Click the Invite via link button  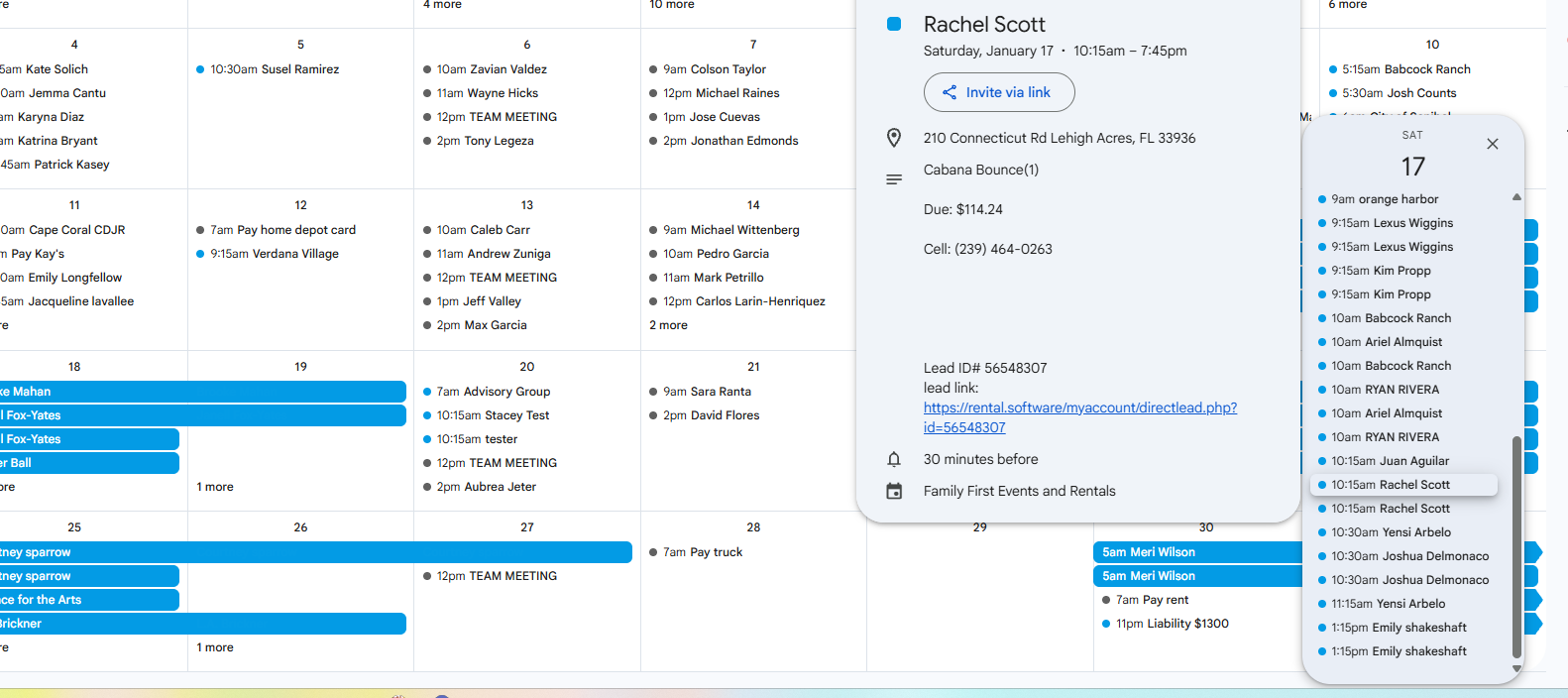click(x=999, y=92)
